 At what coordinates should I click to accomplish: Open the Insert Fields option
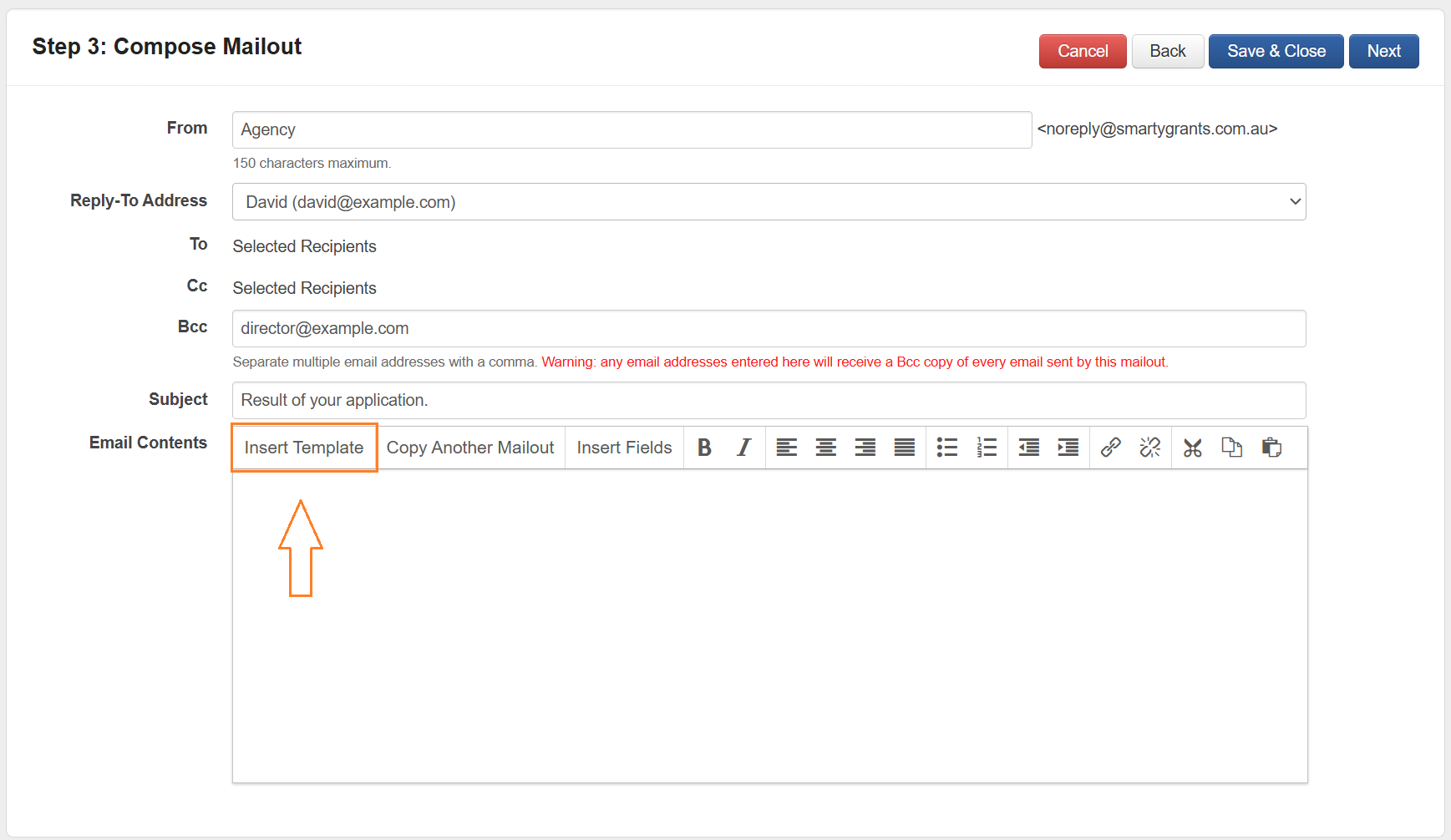pyautogui.click(x=624, y=448)
